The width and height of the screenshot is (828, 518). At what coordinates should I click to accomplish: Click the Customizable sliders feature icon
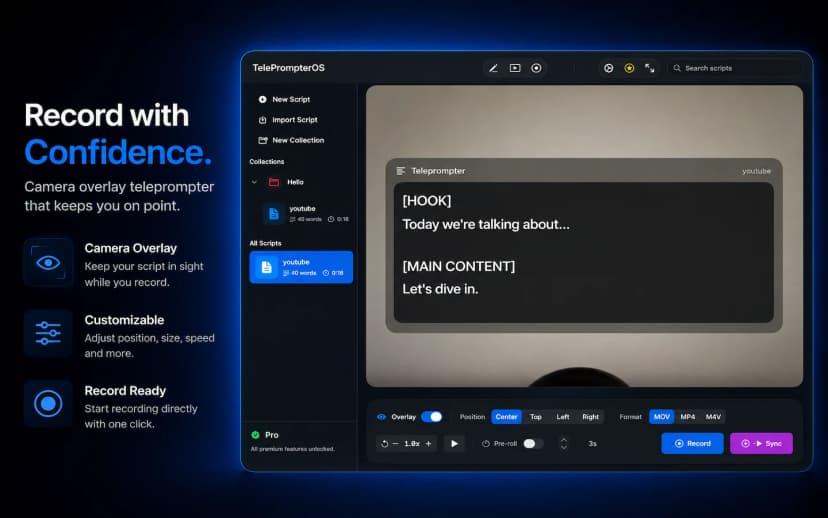coord(48,333)
